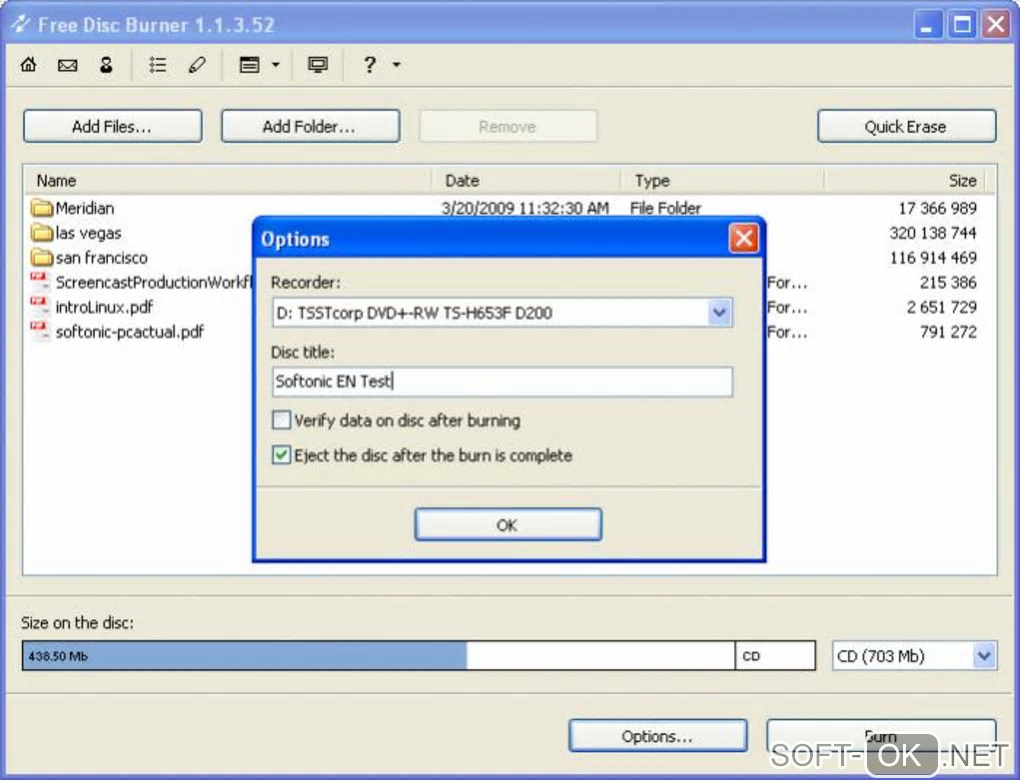Click the disc size usage progress bar
1020x780 pixels.
click(x=418, y=656)
